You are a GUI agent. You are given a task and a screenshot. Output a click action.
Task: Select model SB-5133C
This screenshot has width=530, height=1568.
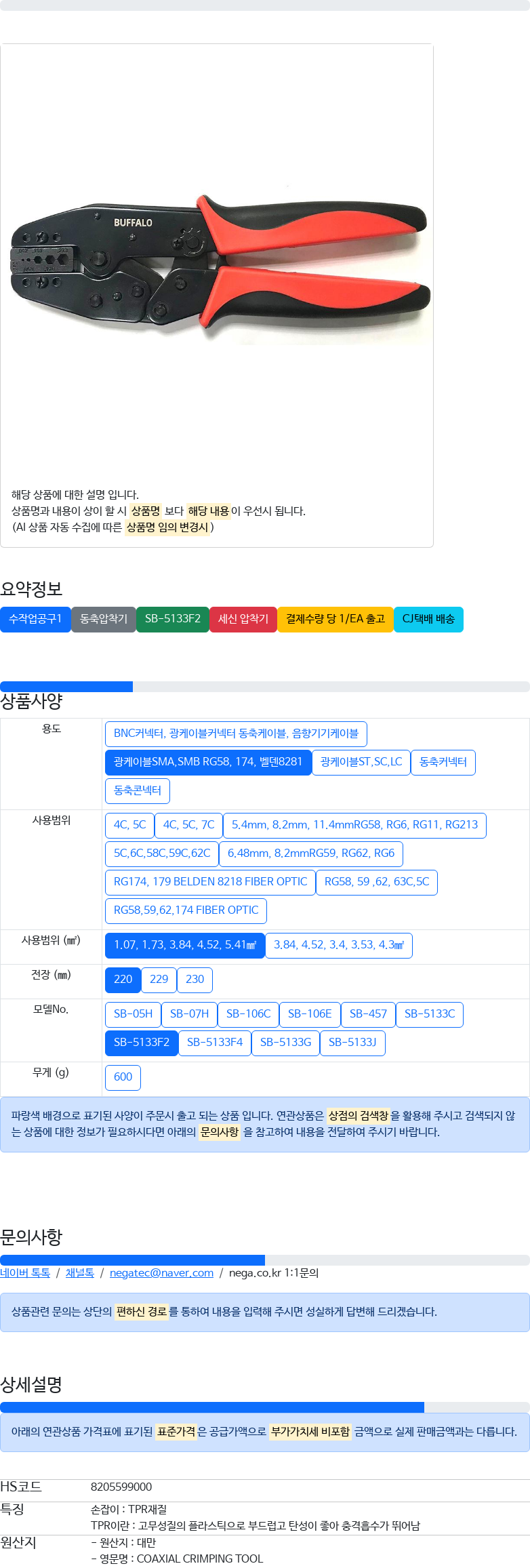coord(430,1014)
